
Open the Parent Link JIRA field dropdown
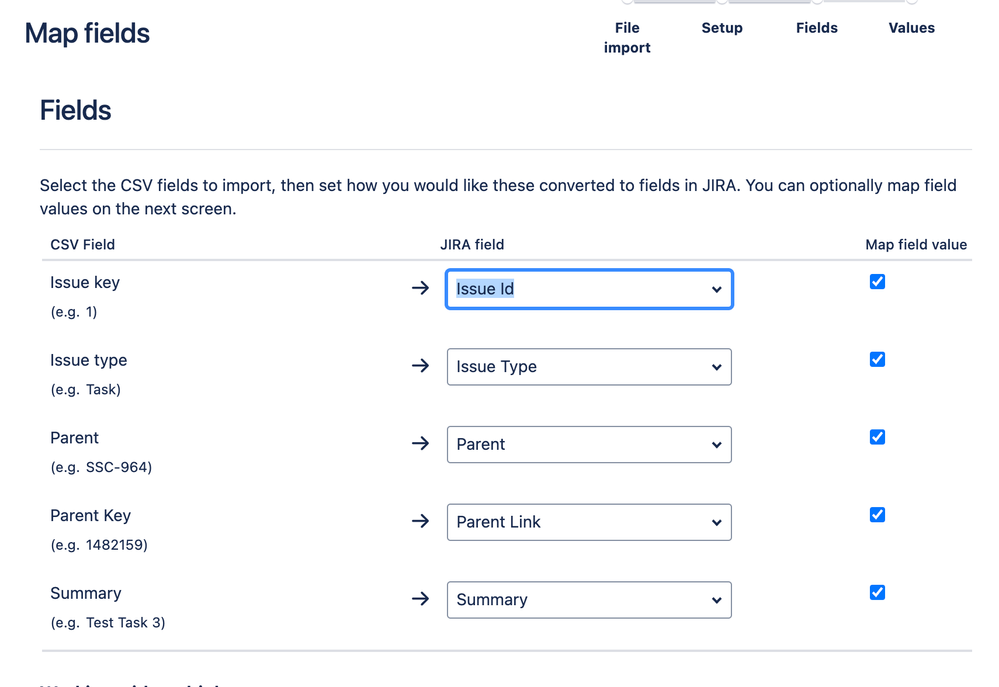click(589, 522)
